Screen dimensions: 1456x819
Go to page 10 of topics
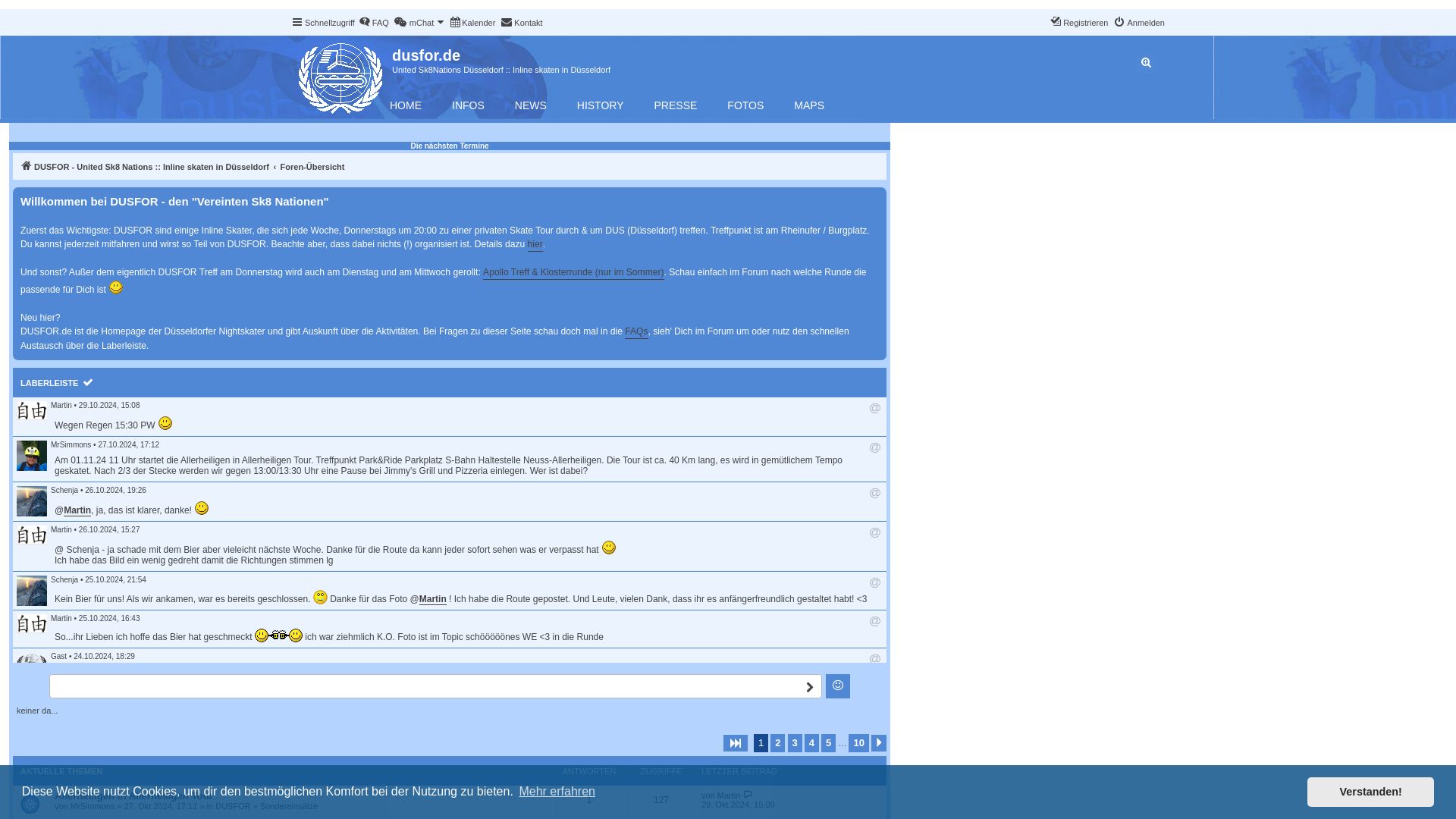click(x=858, y=743)
